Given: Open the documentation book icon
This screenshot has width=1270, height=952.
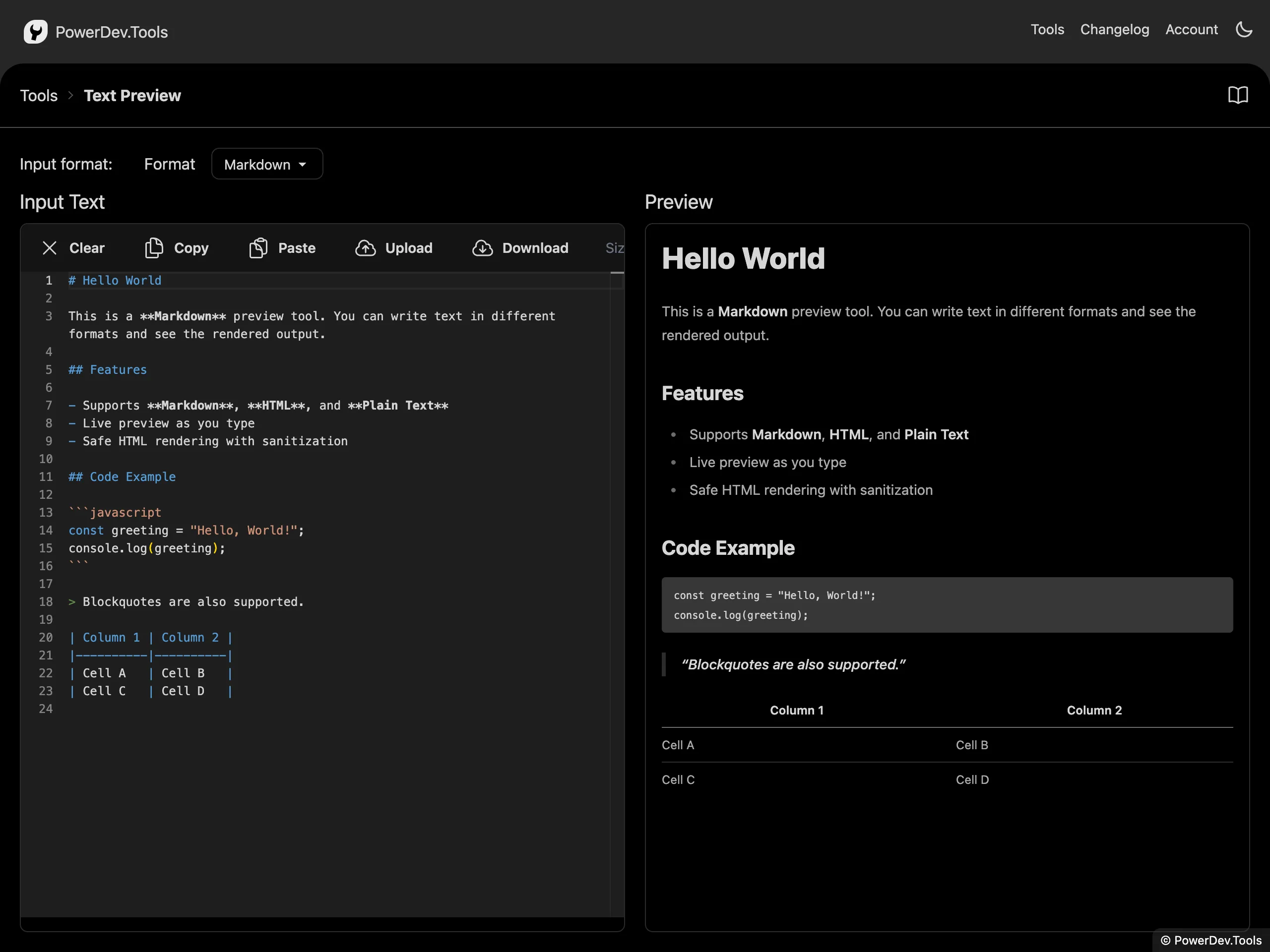Looking at the screenshot, I should pos(1237,95).
